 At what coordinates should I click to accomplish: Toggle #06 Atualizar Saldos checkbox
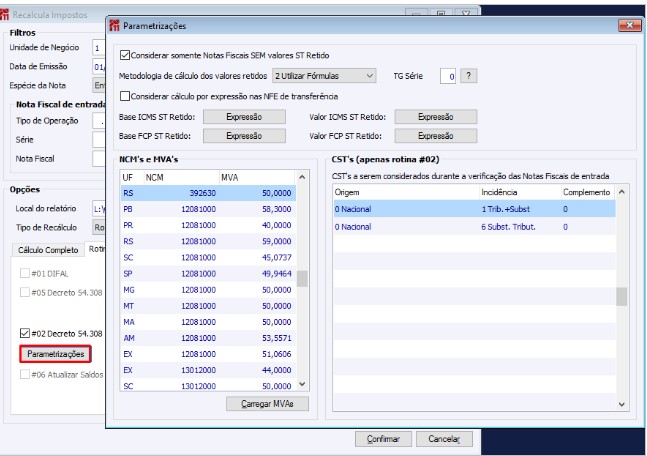[x=25, y=374]
